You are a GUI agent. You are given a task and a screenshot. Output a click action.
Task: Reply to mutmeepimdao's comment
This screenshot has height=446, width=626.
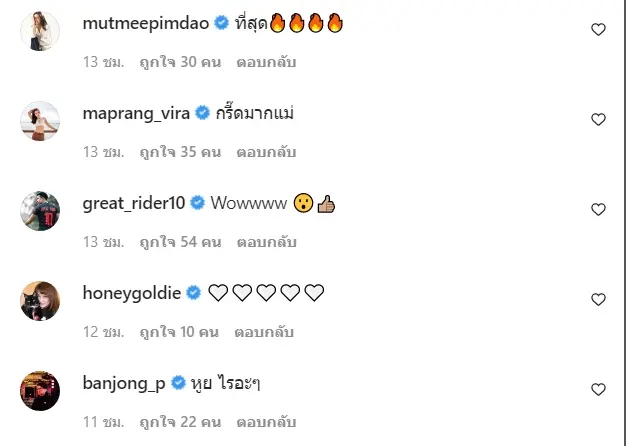tap(267, 62)
